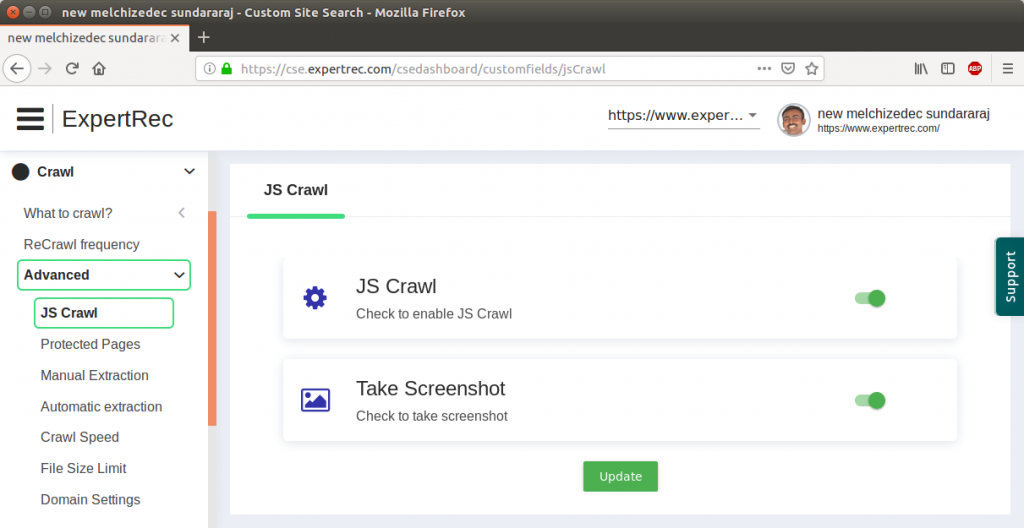The width and height of the screenshot is (1024, 528).
Task: Go to the Firefox home page
Action: (x=99, y=69)
